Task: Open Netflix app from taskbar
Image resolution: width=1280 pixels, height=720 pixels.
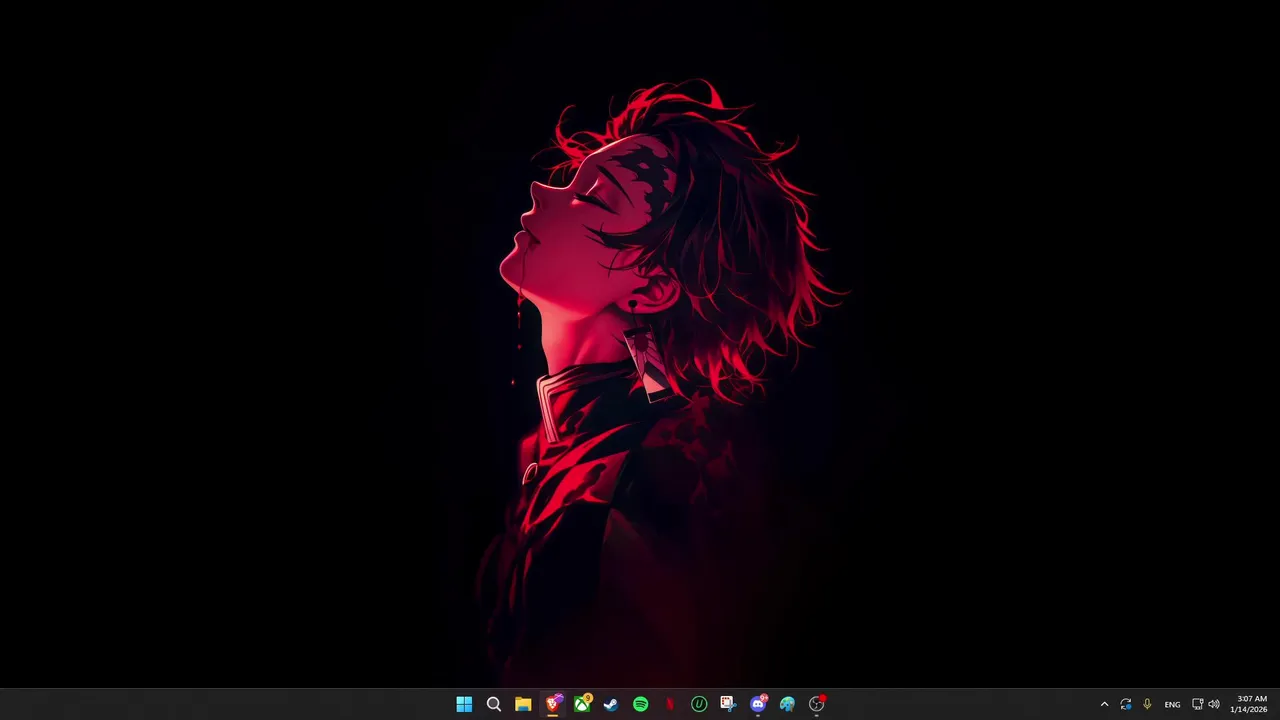Action: (670, 704)
